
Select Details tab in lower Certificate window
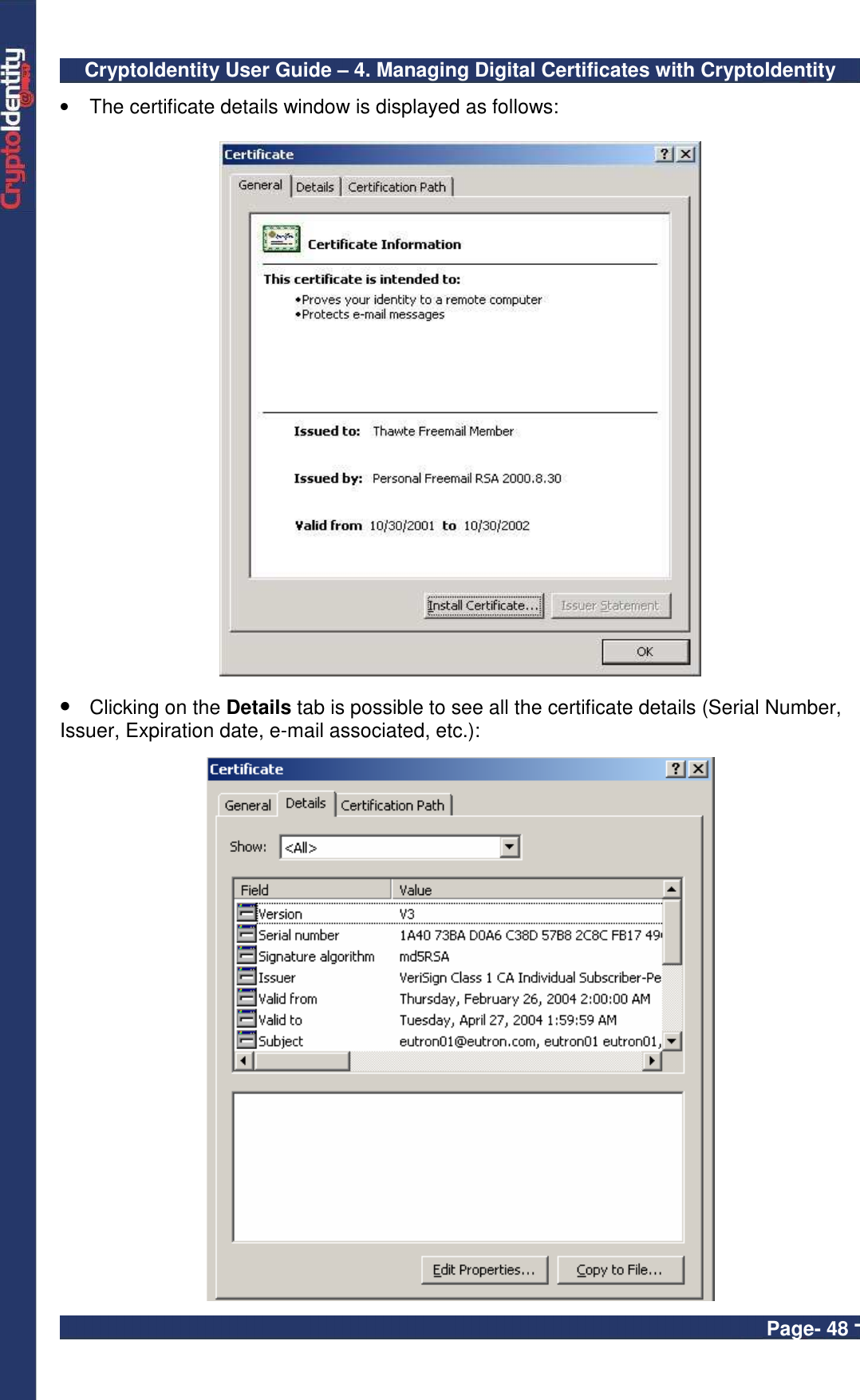tap(306, 803)
